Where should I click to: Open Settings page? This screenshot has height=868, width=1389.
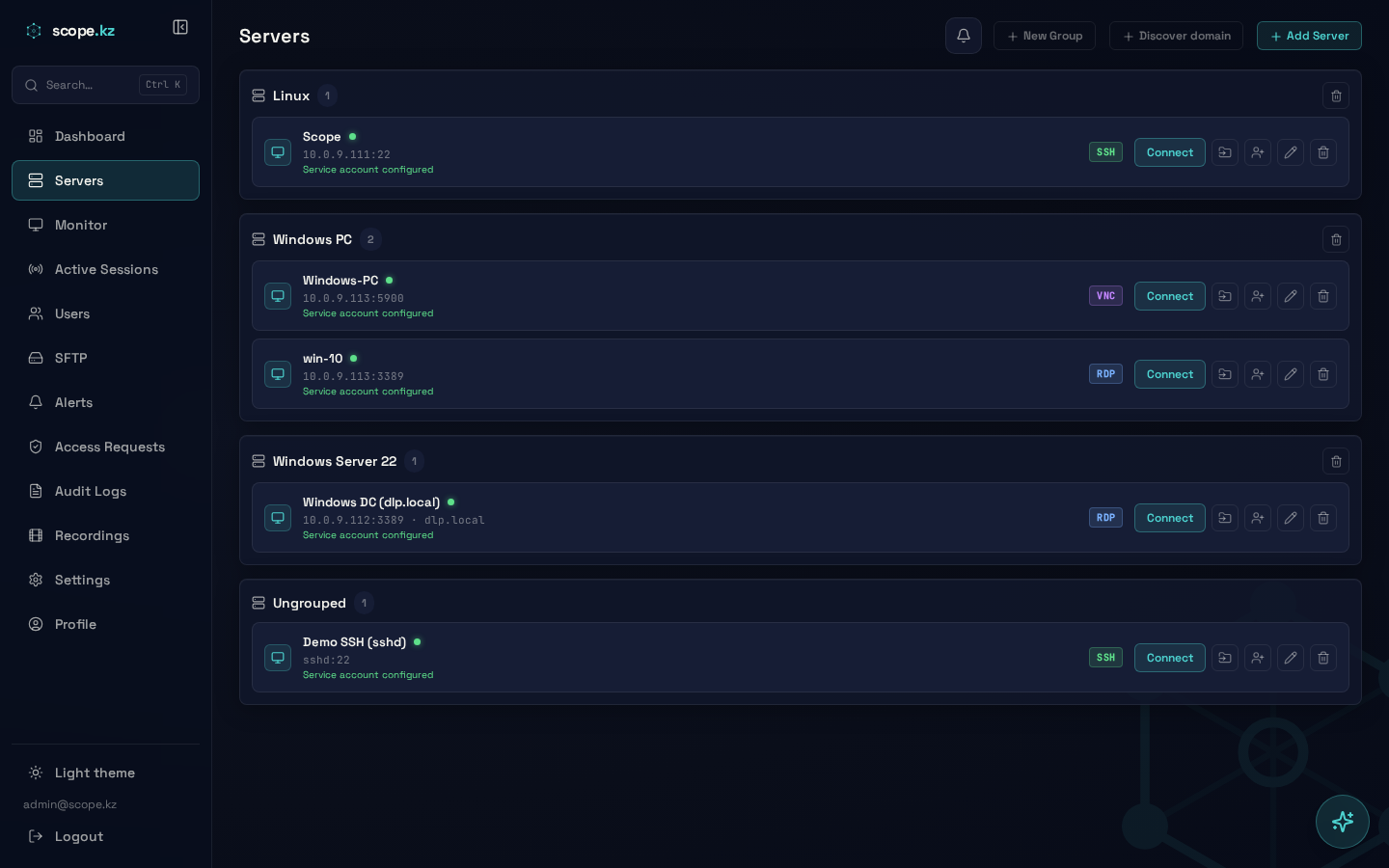click(105, 580)
